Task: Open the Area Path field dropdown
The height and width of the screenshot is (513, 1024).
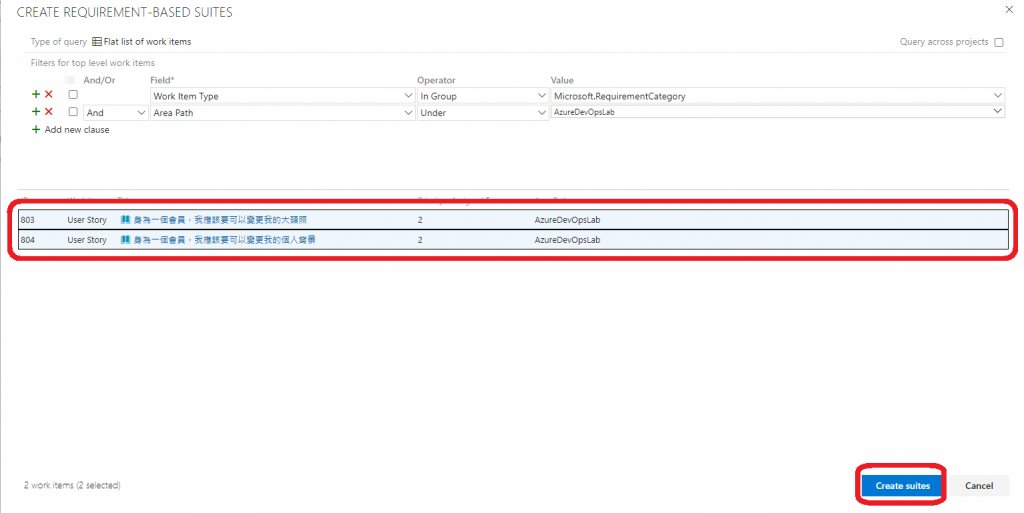Action: point(282,113)
